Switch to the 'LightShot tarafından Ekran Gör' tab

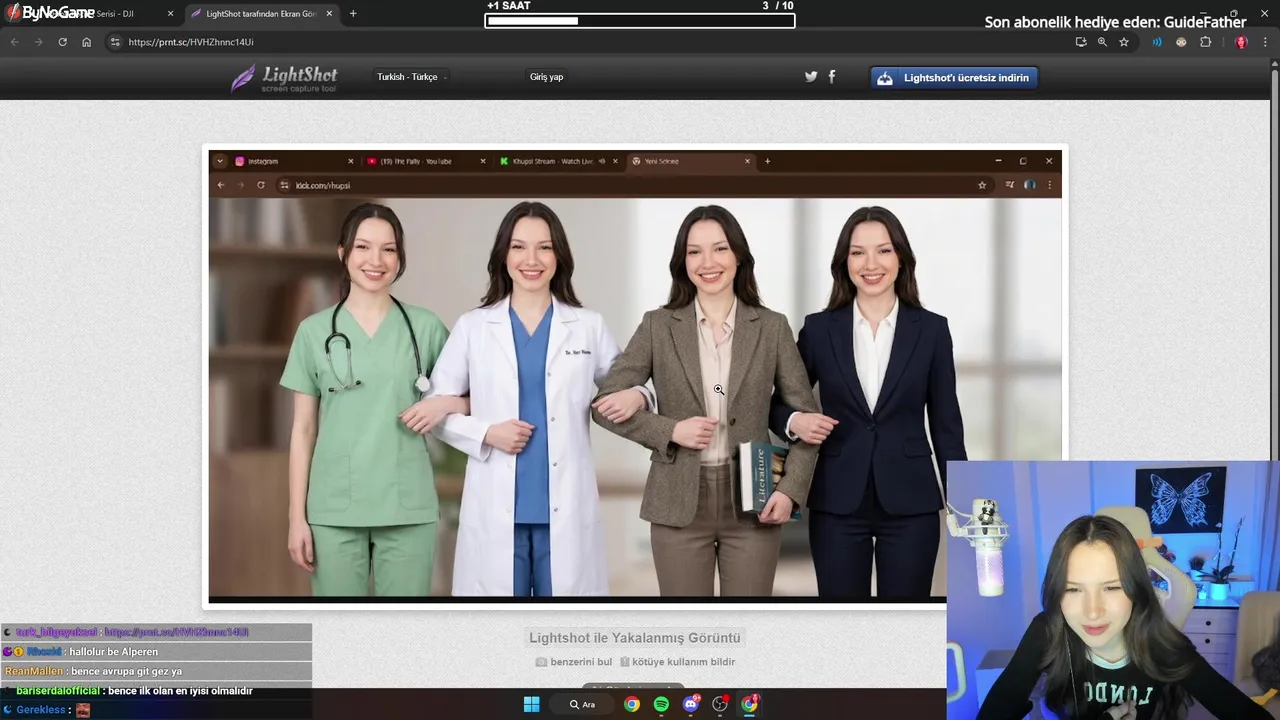(x=262, y=14)
